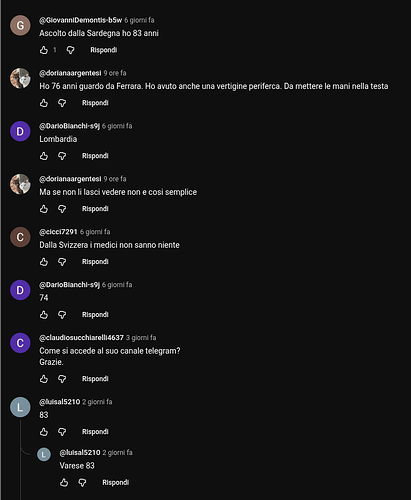Reply to GiovanniDemontis Sardegna comment
This screenshot has width=411, height=500.
click(104, 50)
